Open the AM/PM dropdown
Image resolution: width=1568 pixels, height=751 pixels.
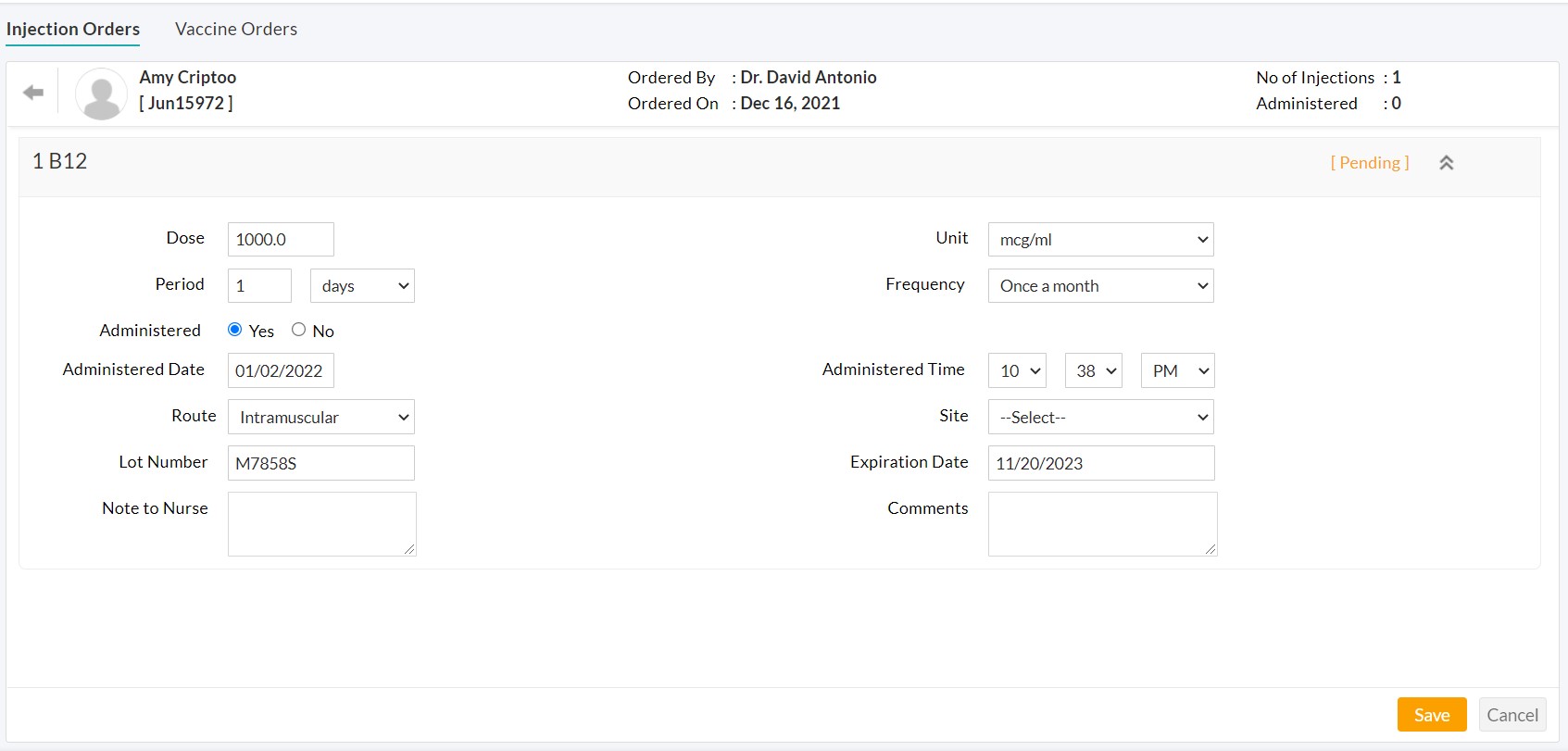click(1177, 371)
